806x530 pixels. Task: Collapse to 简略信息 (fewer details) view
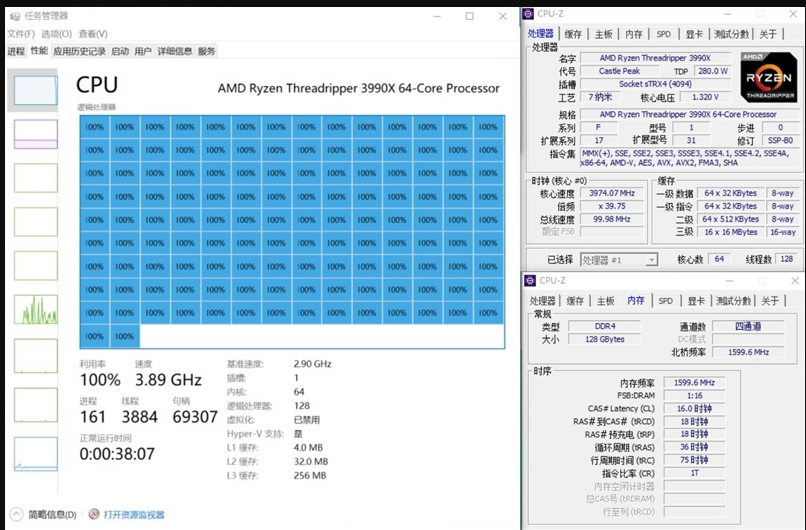45,514
